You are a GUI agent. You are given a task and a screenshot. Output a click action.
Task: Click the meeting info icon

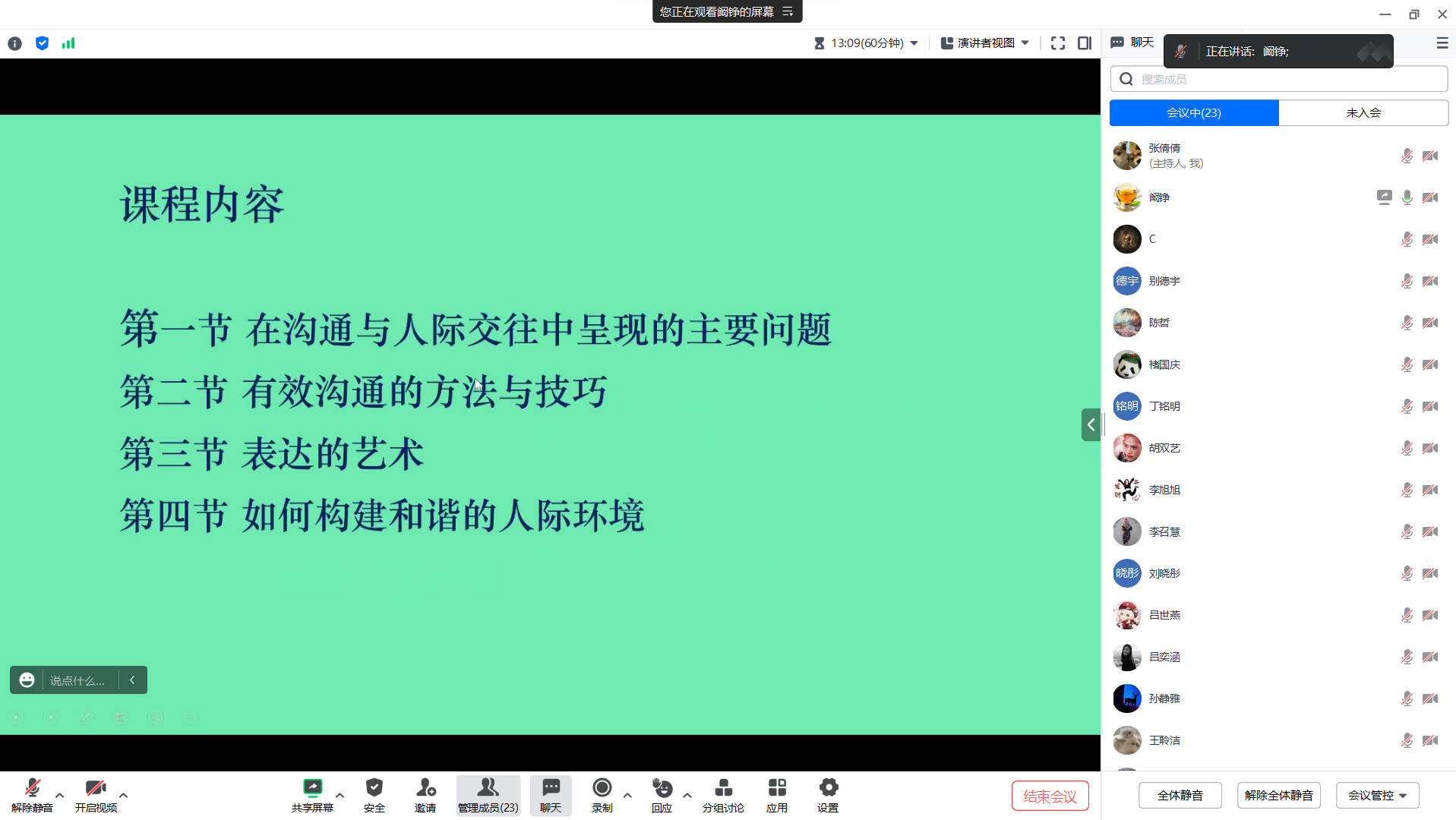coord(14,43)
